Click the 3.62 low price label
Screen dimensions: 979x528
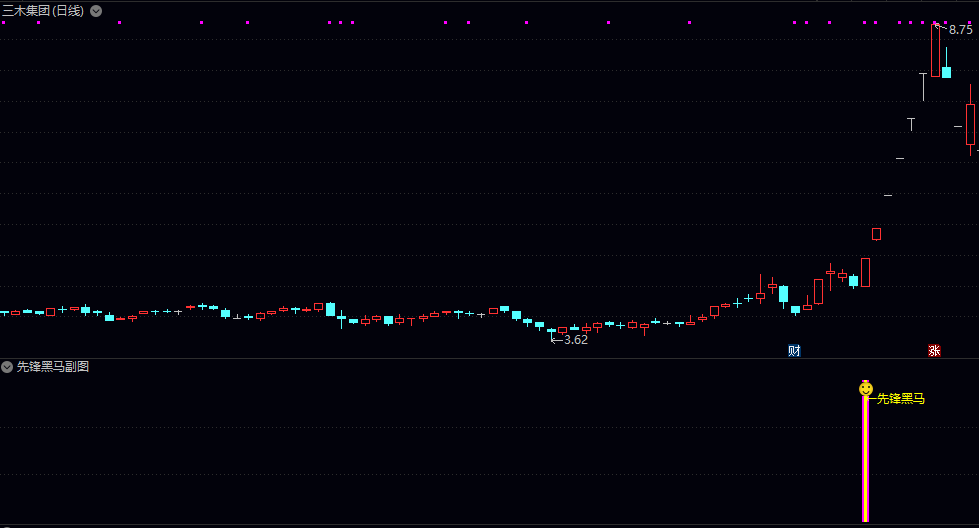click(x=576, y=340)
